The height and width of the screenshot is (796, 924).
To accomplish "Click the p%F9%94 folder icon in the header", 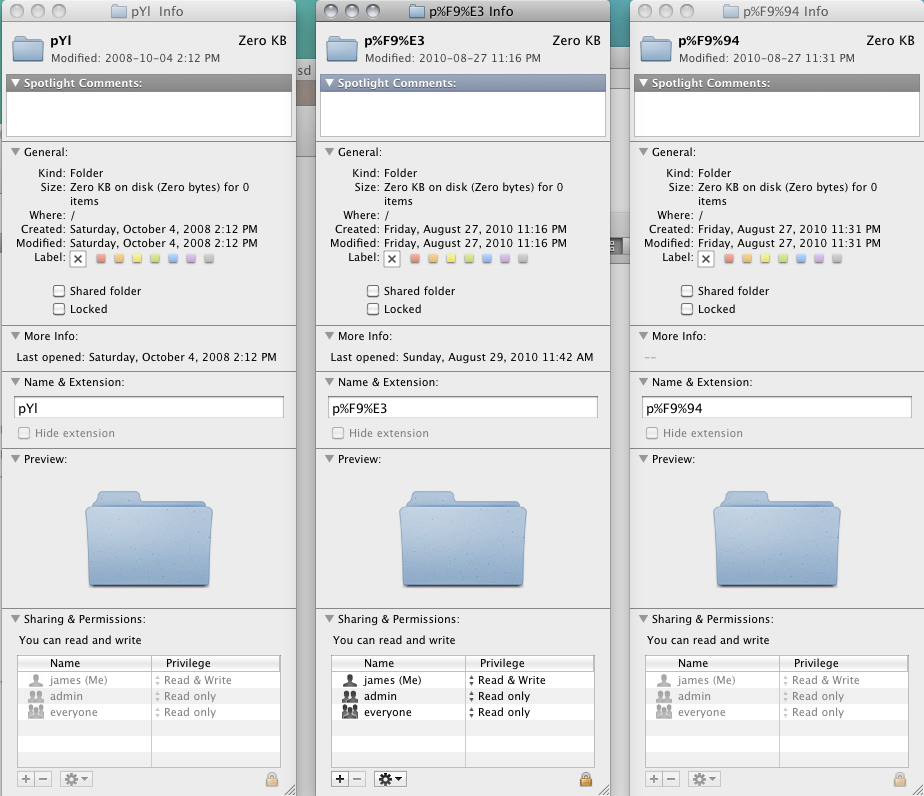I will [x=656, y=48].
